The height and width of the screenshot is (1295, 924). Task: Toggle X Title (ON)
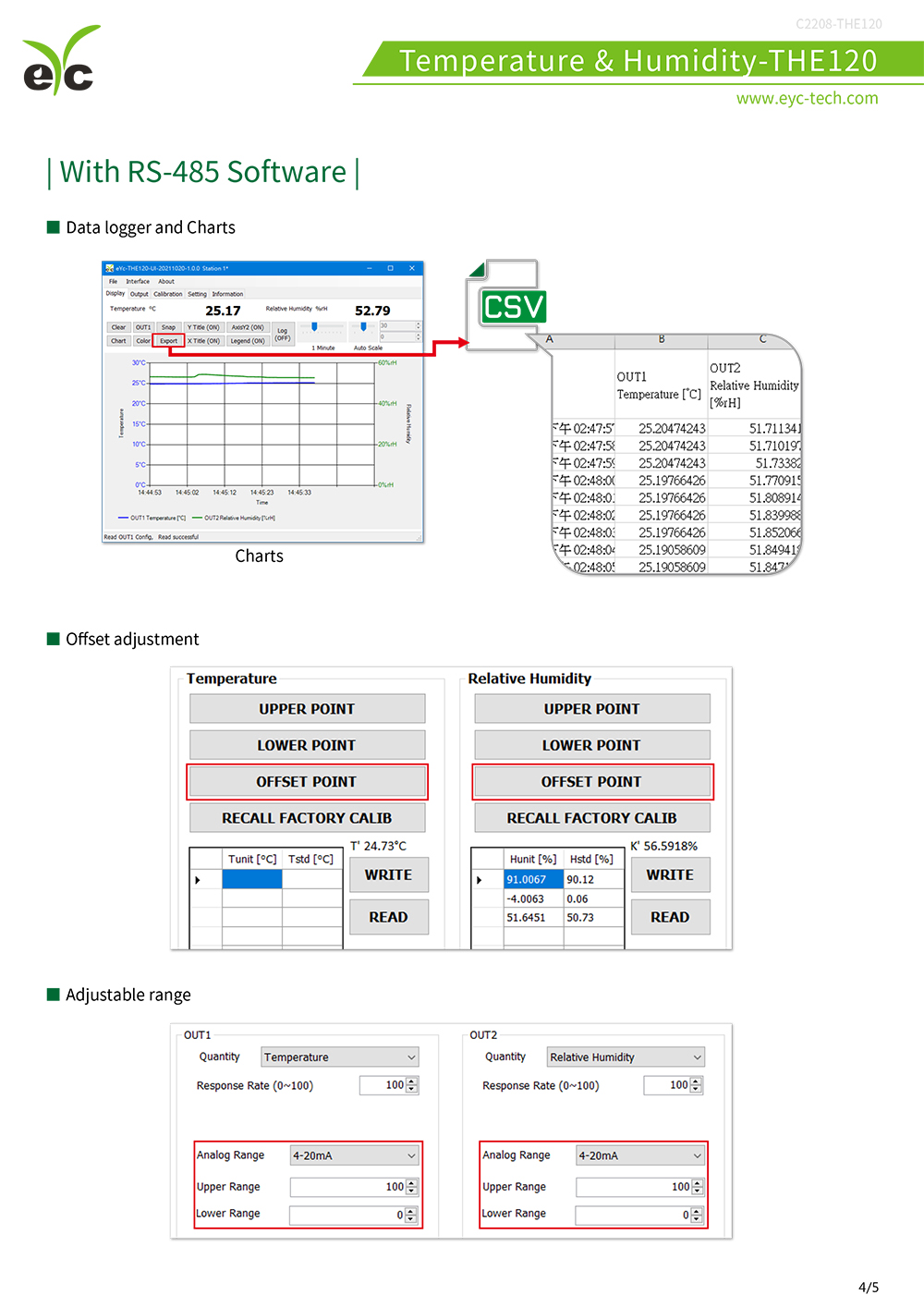[x=203, y=341]
